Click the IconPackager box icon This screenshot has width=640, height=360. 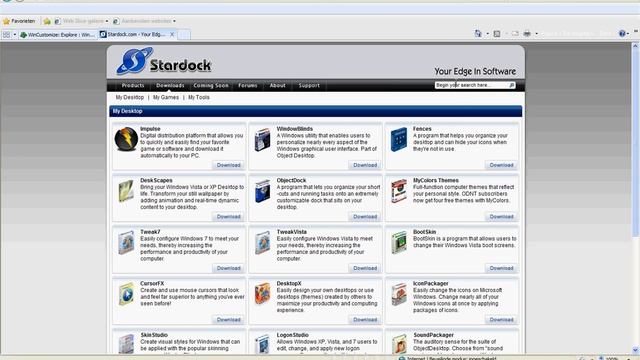399,294
